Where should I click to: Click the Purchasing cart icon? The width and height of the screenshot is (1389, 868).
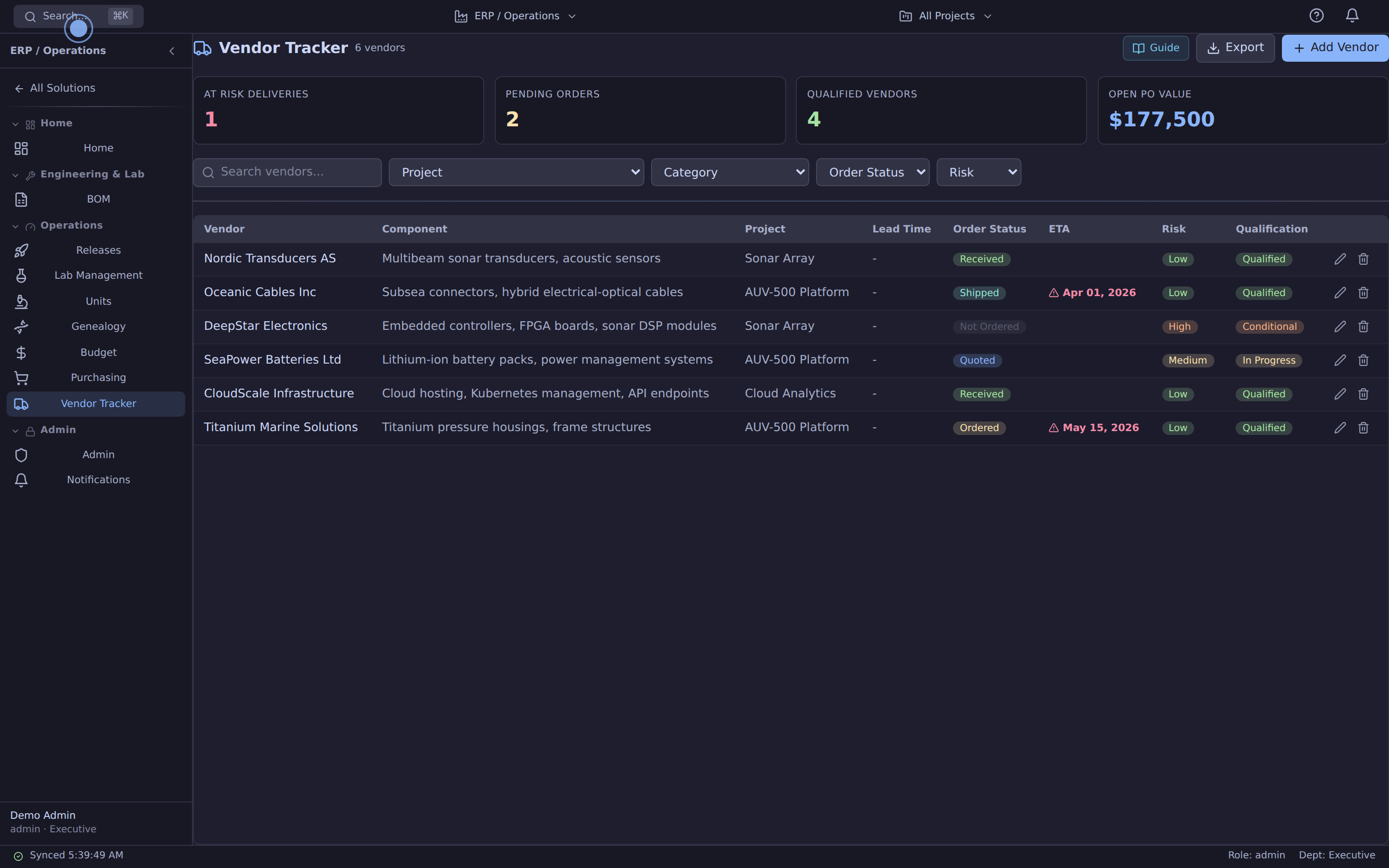[x=21, y=378]
